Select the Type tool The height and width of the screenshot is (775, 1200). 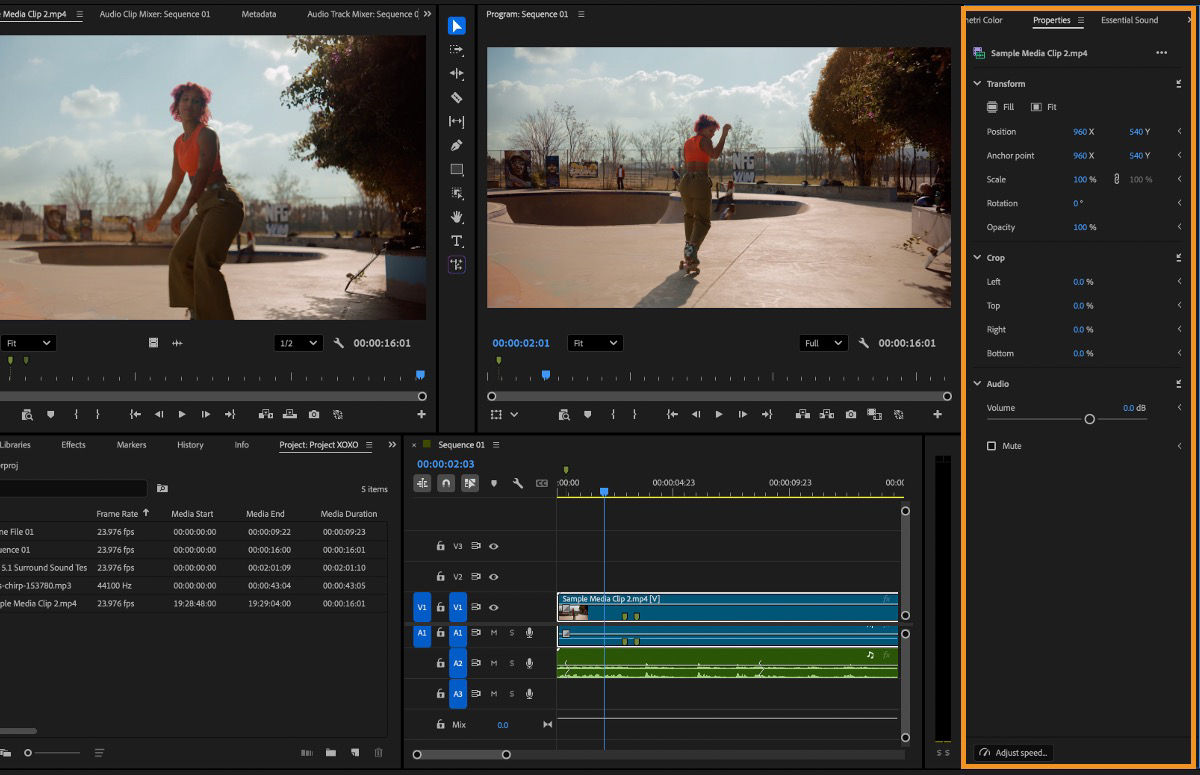tap(457, 241)
